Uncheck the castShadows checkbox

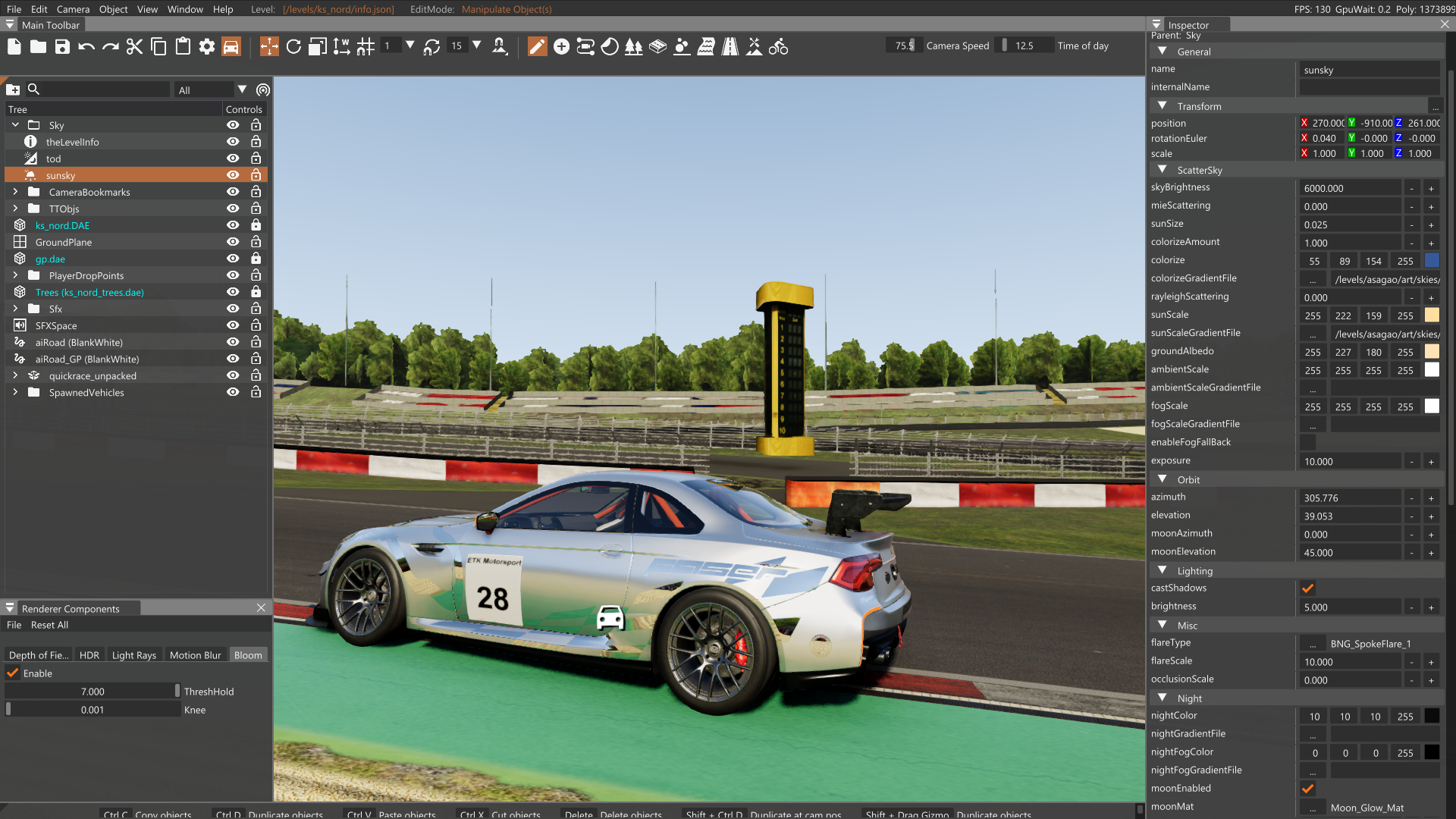coord(1308,588)
